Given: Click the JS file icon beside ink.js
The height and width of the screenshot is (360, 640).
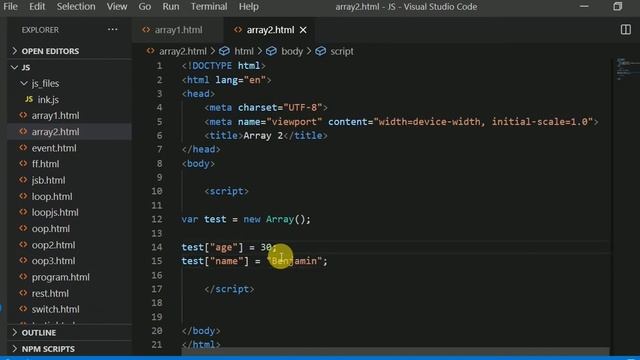Looking at the screenshot, I should [x=29, y=99].
